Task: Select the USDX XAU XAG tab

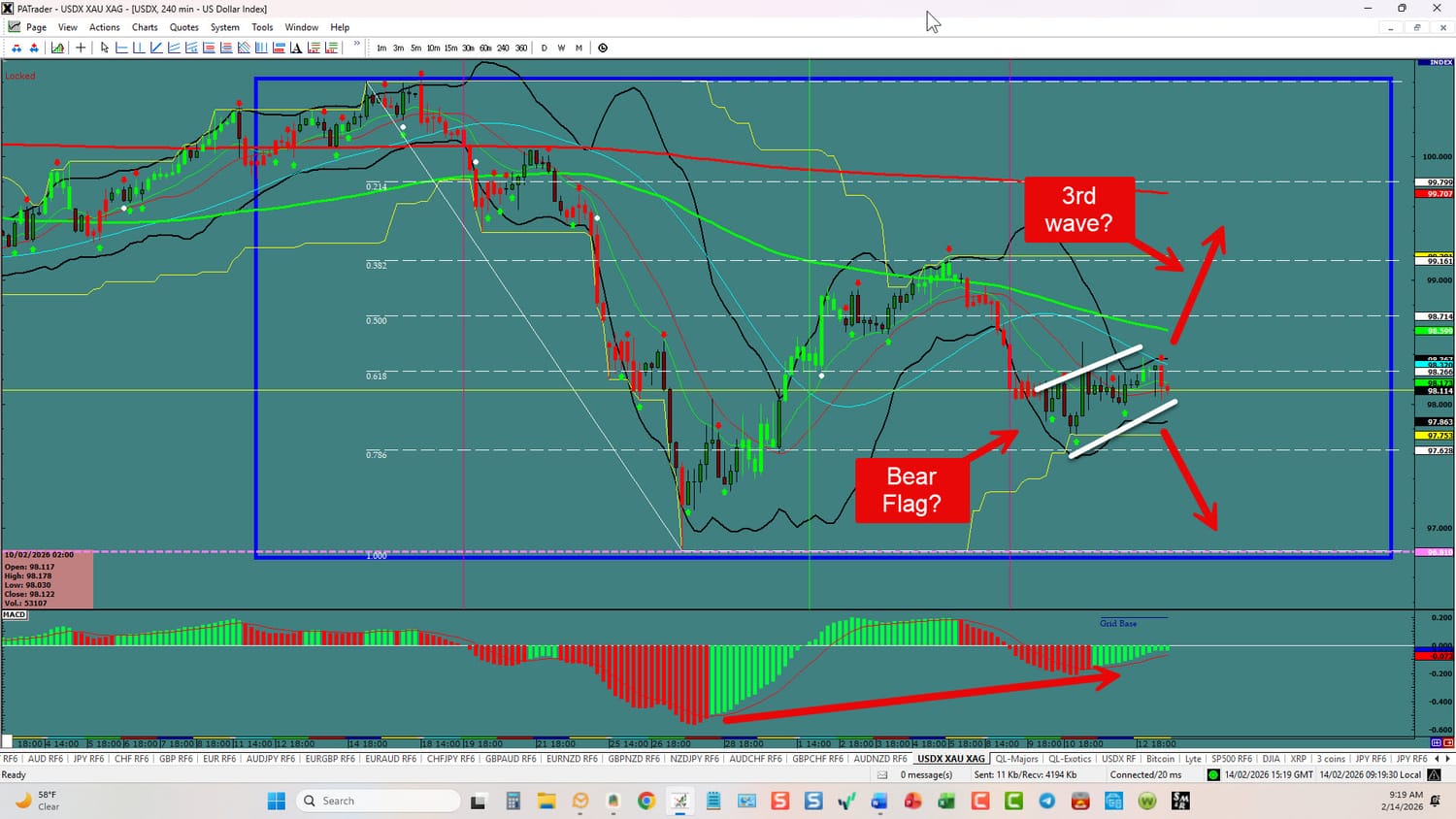Action: click(951, 759)
